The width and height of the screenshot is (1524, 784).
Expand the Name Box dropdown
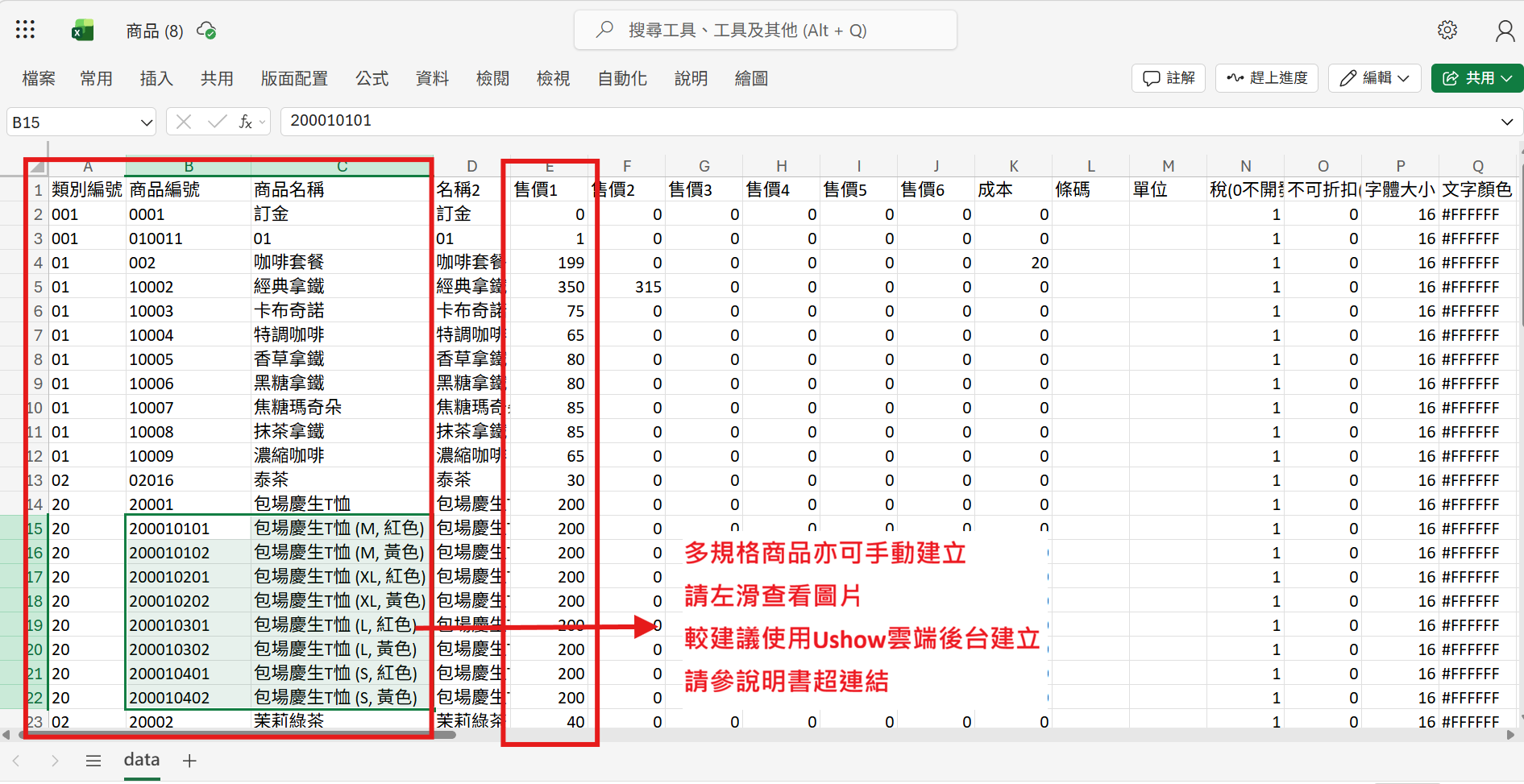[146, 122]
